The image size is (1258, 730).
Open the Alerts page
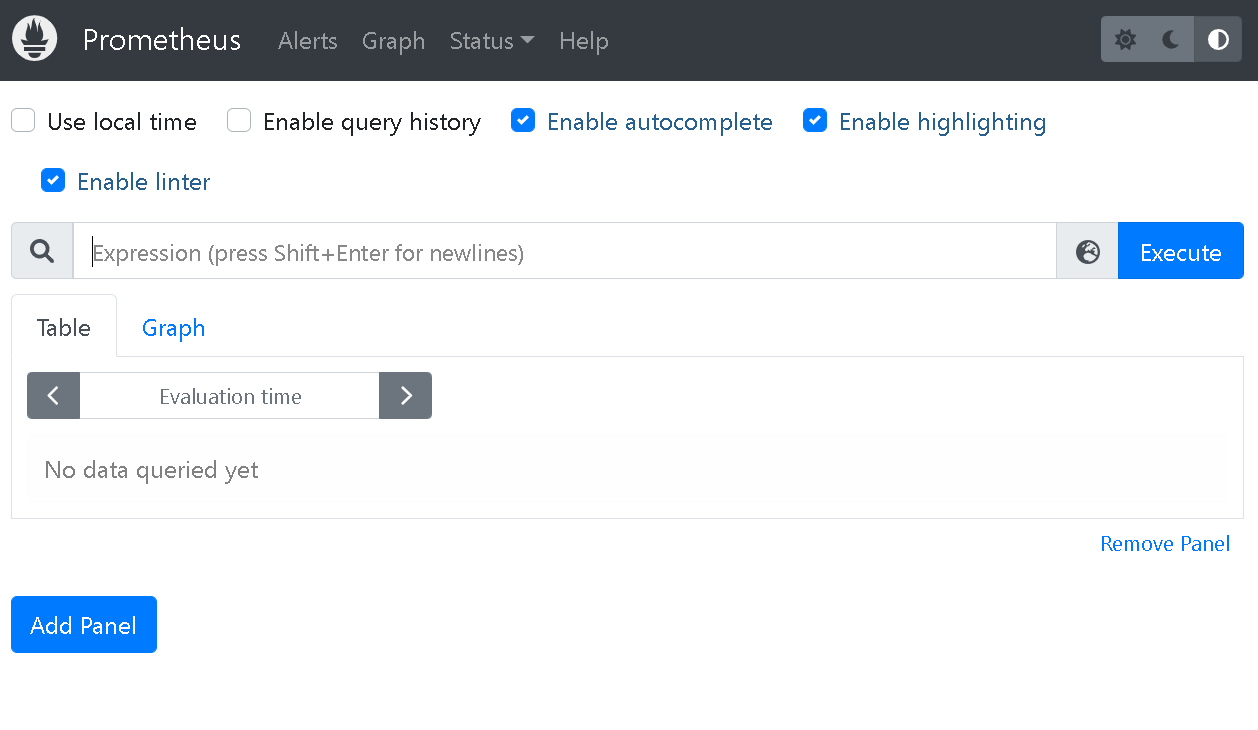(x=308, y=41)
